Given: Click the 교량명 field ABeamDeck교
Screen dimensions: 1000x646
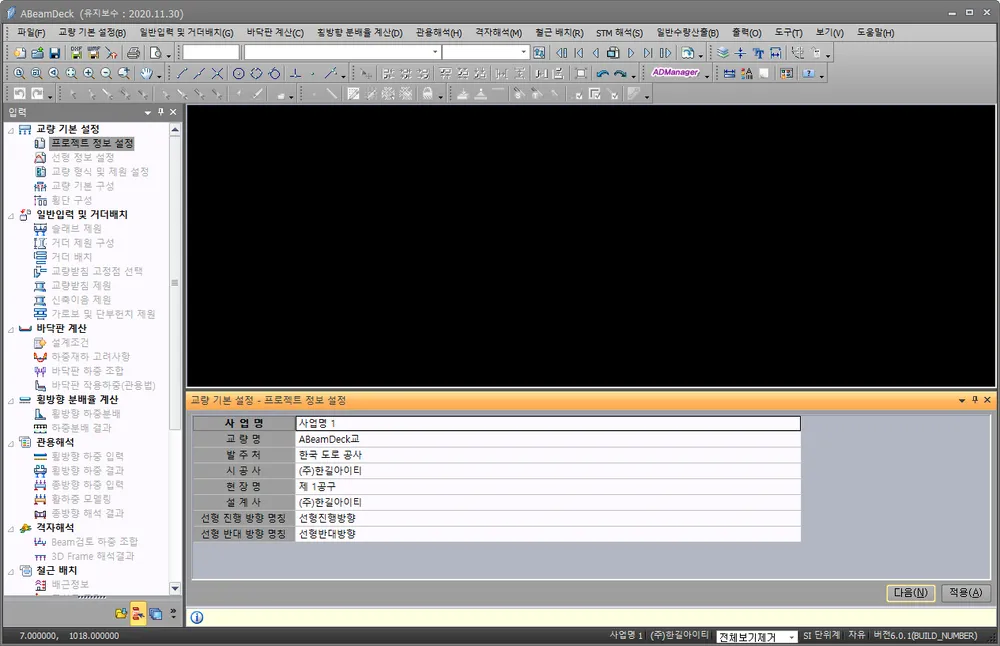Looking at the screenshot, I should [548, 439].
